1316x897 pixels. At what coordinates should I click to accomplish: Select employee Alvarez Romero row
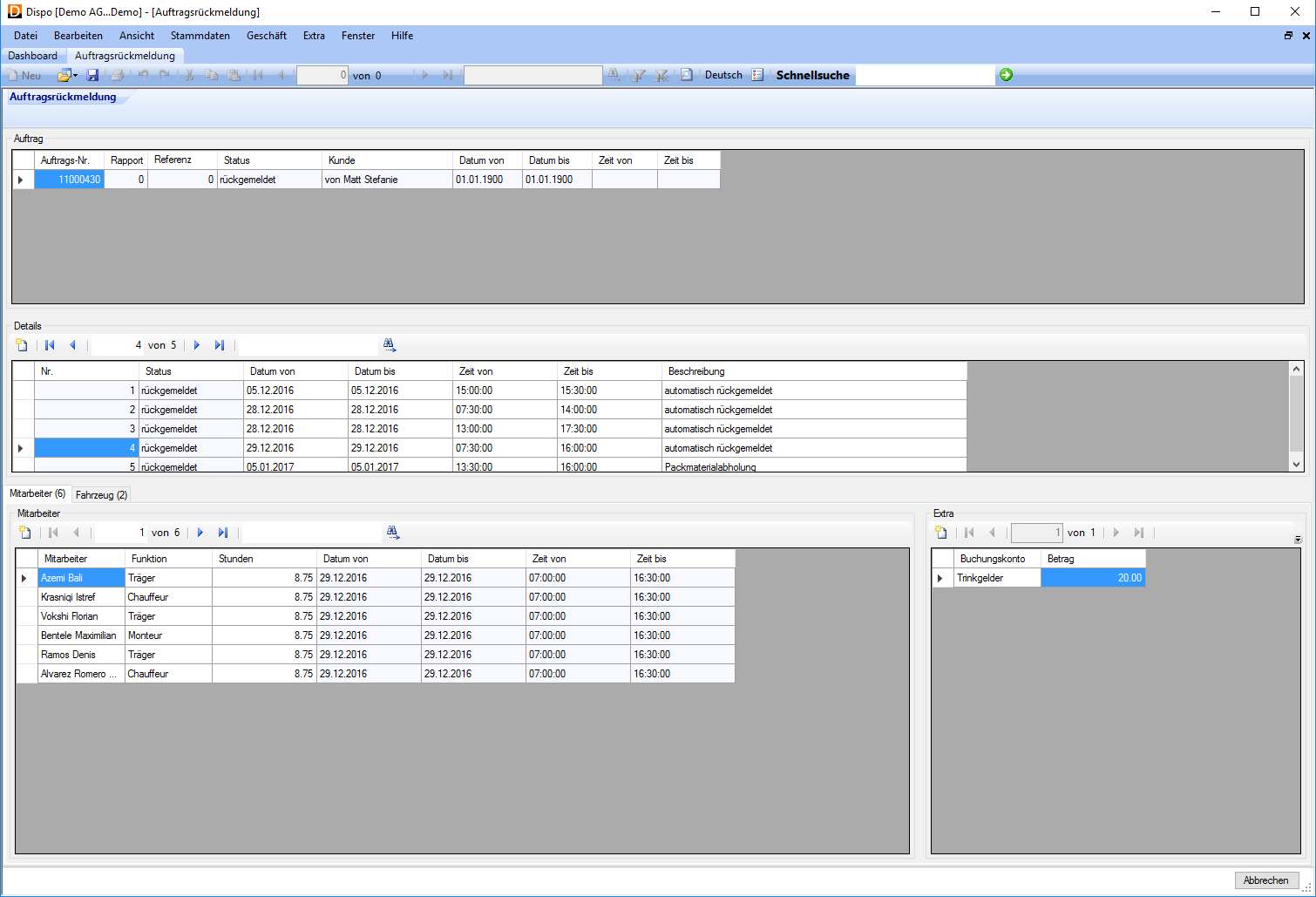(x=376, y=674)
